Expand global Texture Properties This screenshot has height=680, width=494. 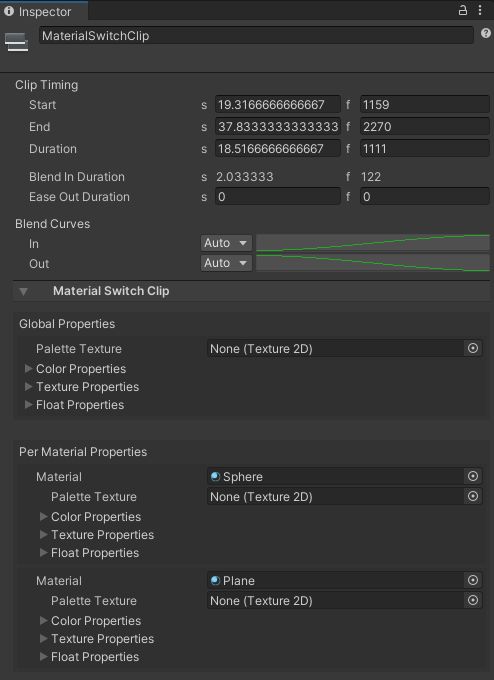29,386
